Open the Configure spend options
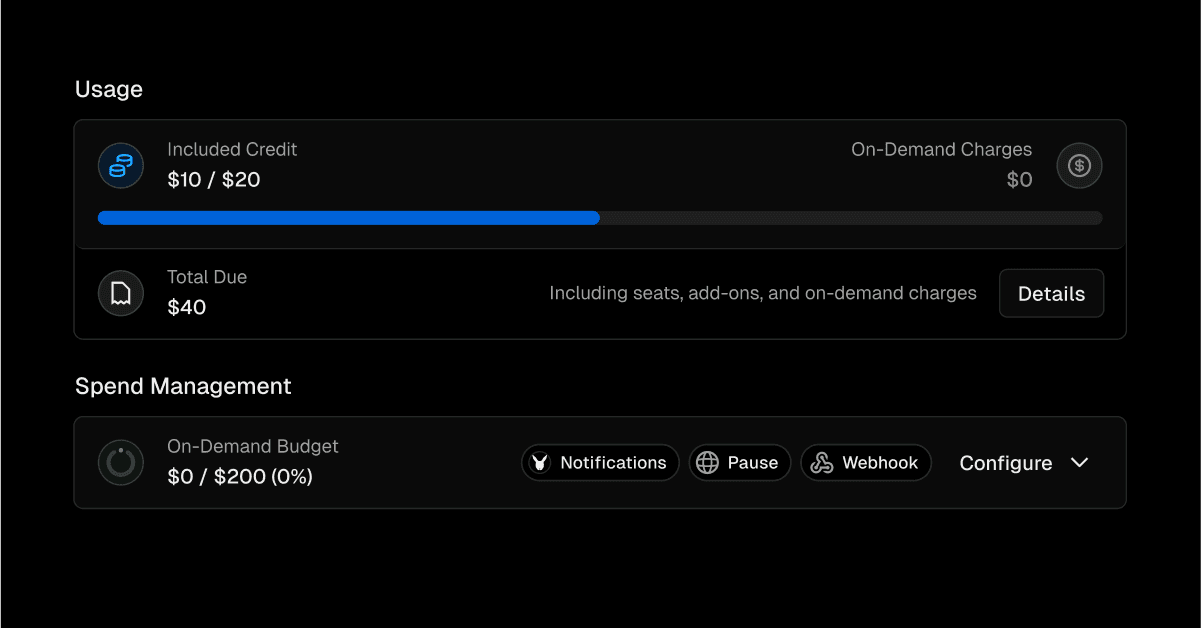Screen dimensions: 1201x628 point(1005,463)
